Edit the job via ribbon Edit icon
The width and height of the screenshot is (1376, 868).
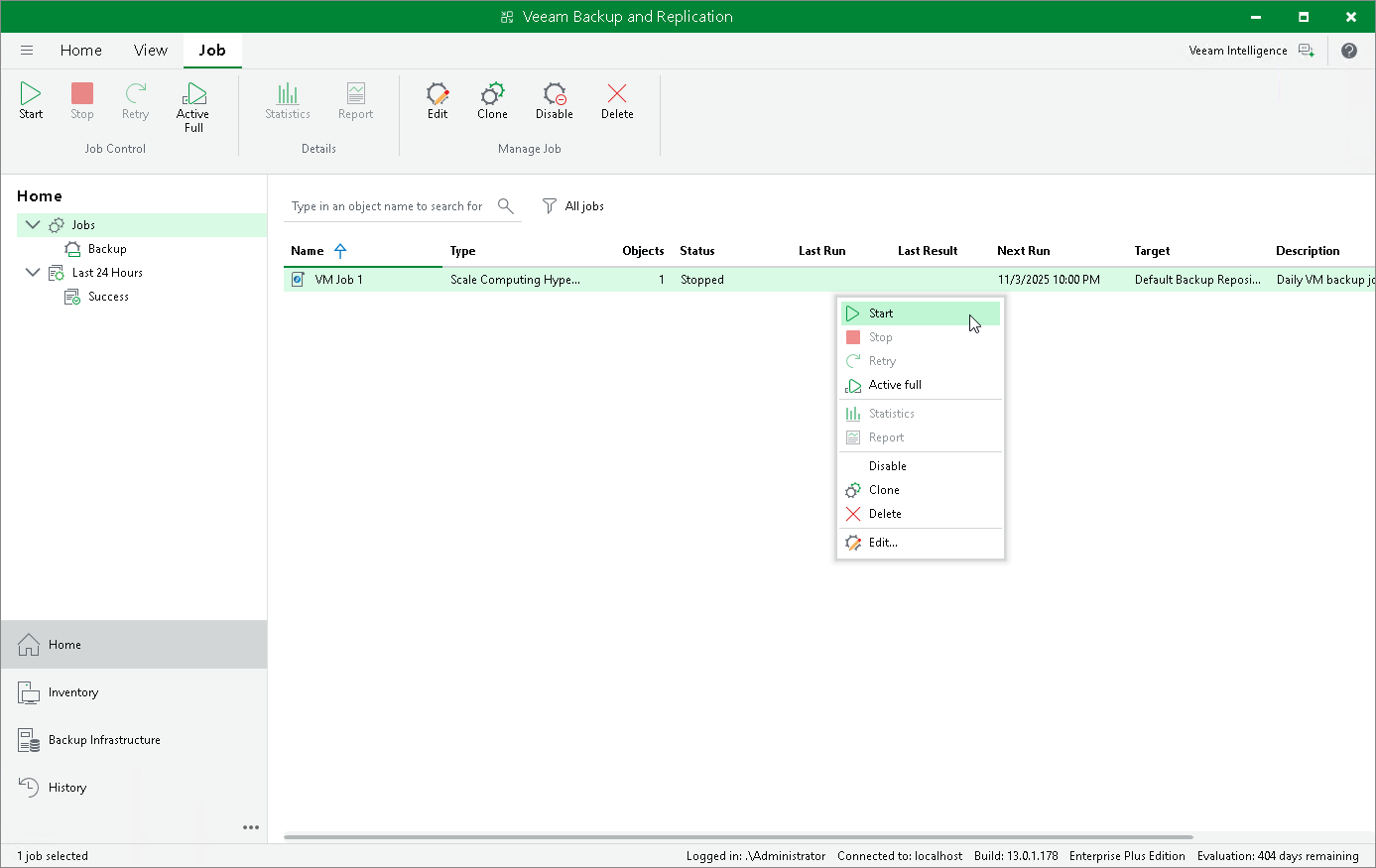point(438,101)
